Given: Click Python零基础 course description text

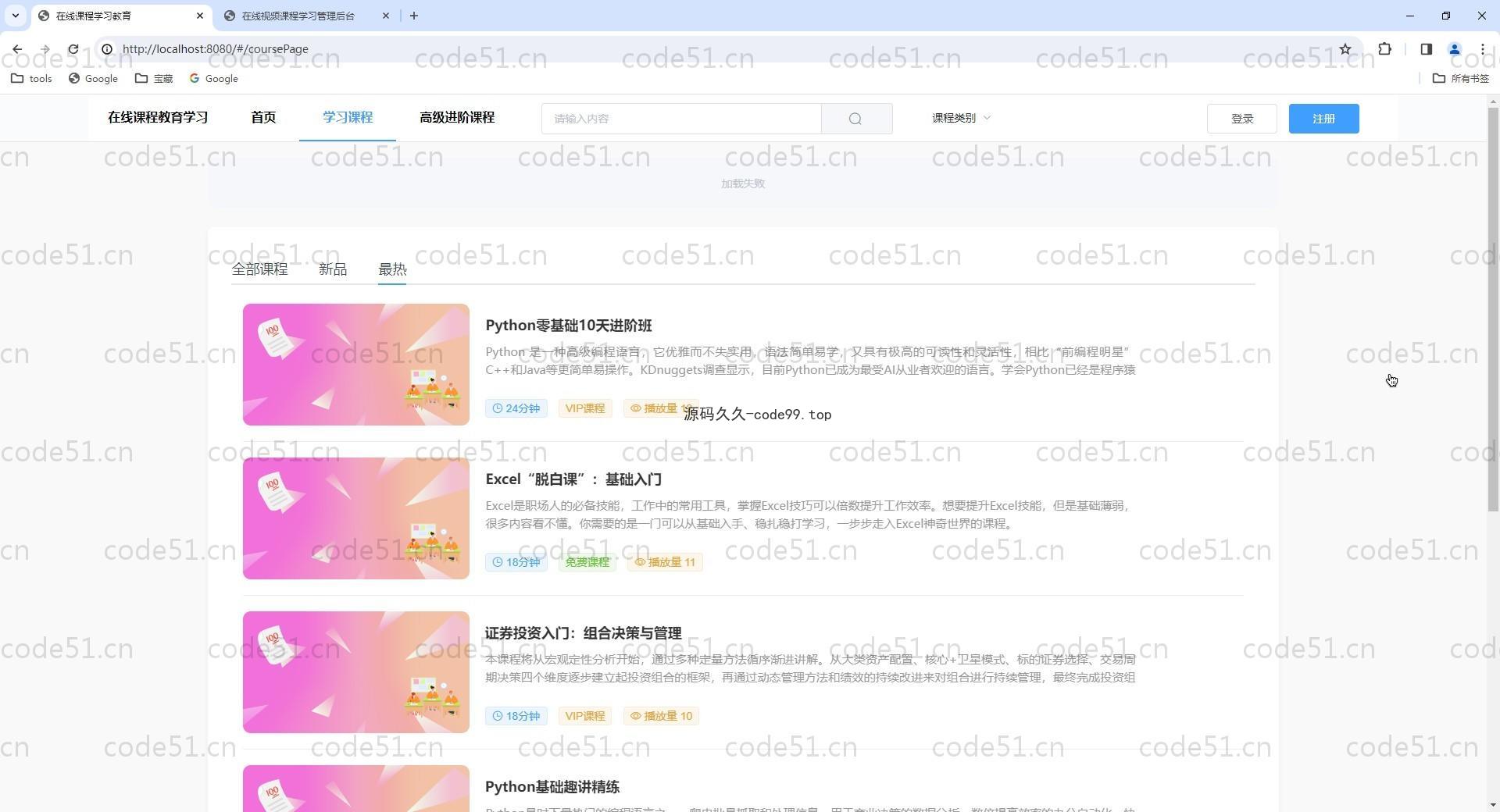Looking at the screenshot, I should pos(810,361).
